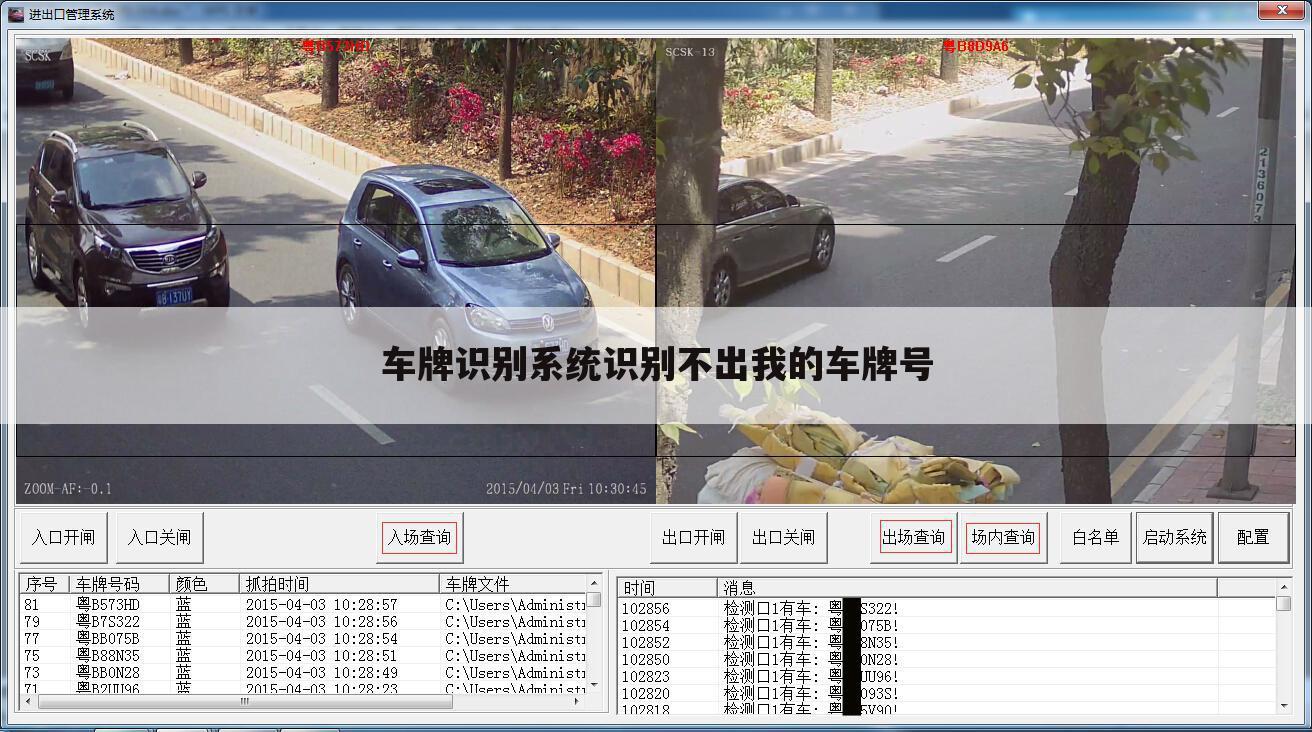
Task: Click message row at time 102850
Action: (946, 660)
